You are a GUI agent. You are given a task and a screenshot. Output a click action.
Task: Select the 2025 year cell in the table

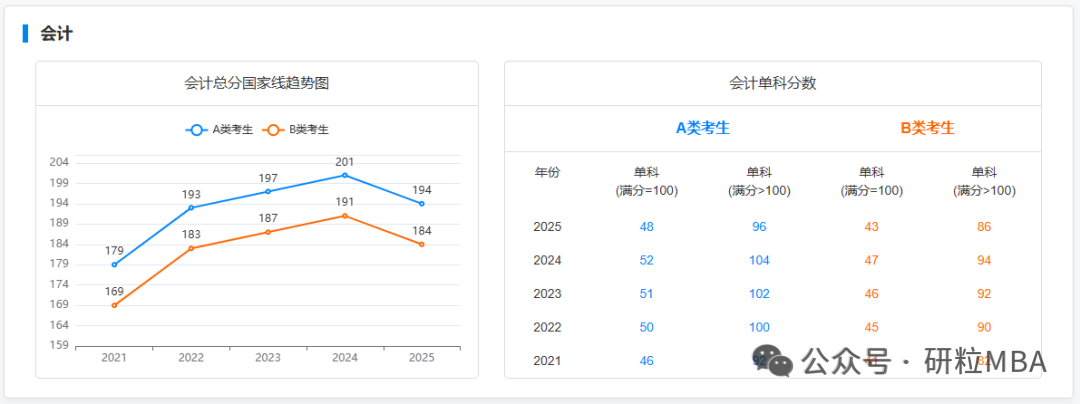click(x=547, y=227)
